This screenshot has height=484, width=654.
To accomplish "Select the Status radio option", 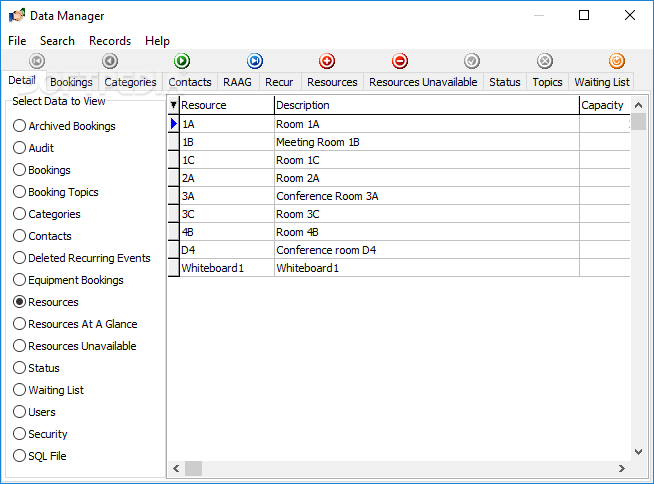I will click(x=19, y=368).
